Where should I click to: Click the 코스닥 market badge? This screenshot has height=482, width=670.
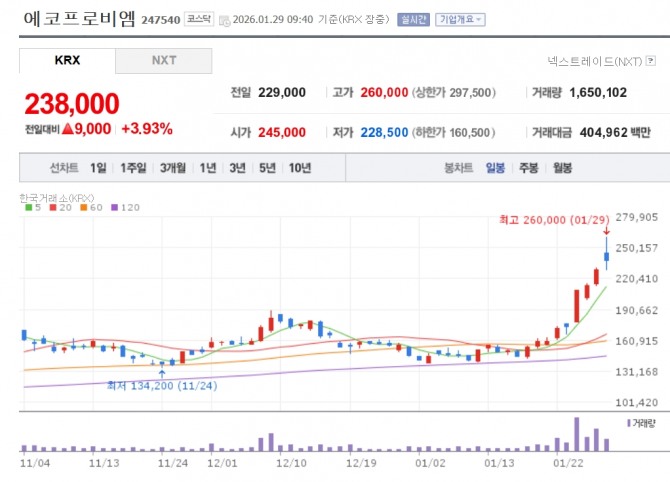coord(199,19)
